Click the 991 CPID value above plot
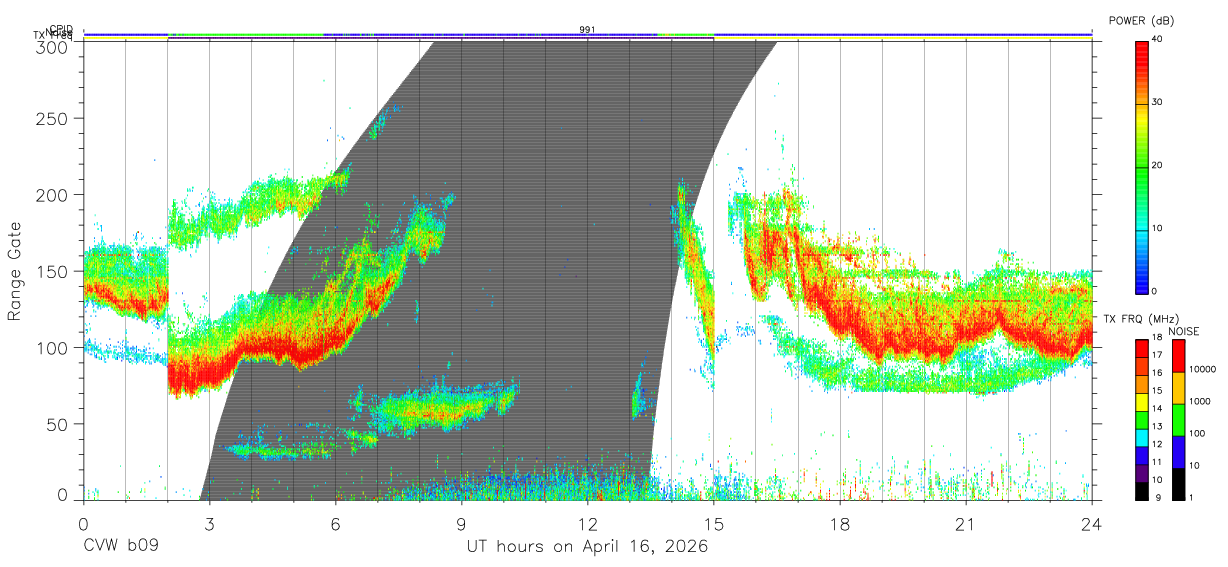Screen dimensions: 1228x567 pos(587,30)
